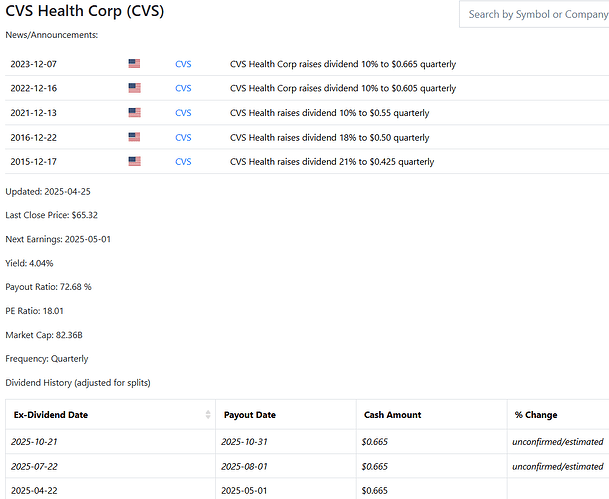Click the US flag icon in the 2023-12-07 row

(x=134, y=63)
